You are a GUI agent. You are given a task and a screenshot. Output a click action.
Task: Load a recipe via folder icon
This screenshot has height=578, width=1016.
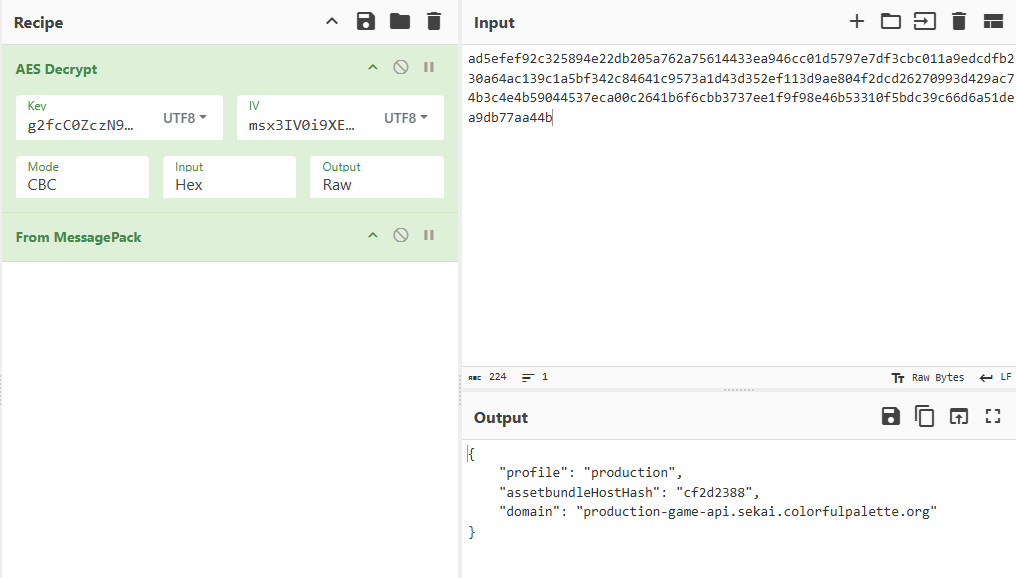click(x=400, y=21)
